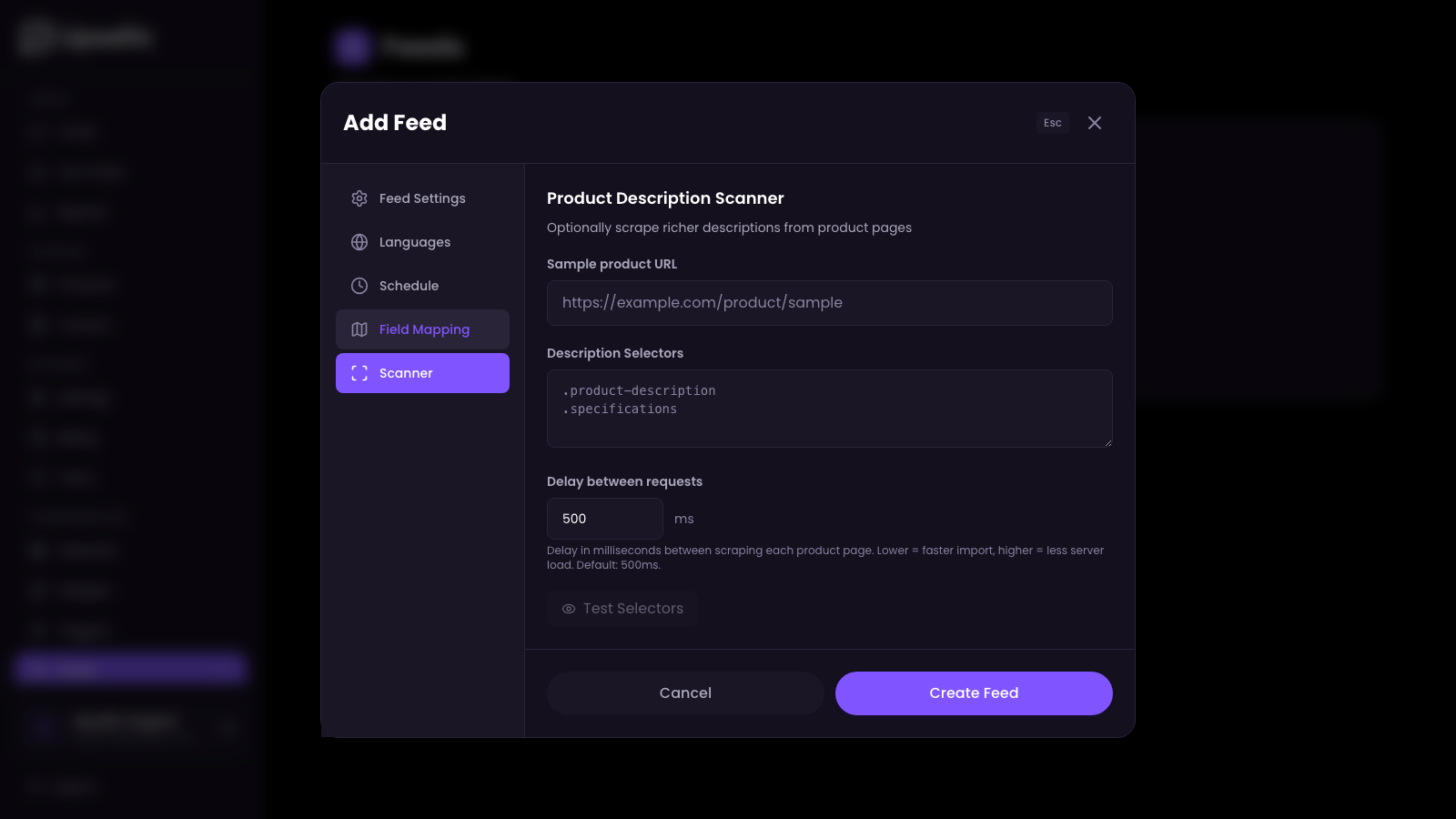The height and width of the screenshot is (819, 1456).
Task: Click the clock icon next to Schedule
Action: tap(359, 286)
